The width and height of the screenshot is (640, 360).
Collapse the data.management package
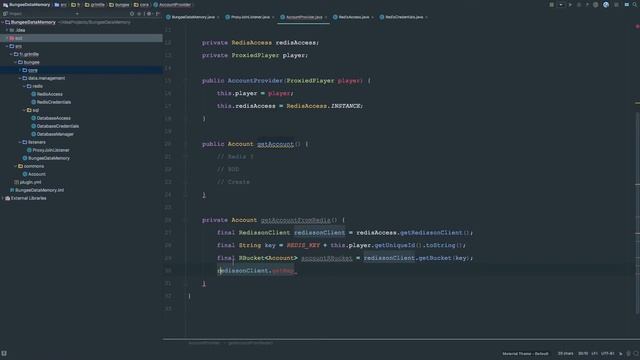[x=20, y=78]
